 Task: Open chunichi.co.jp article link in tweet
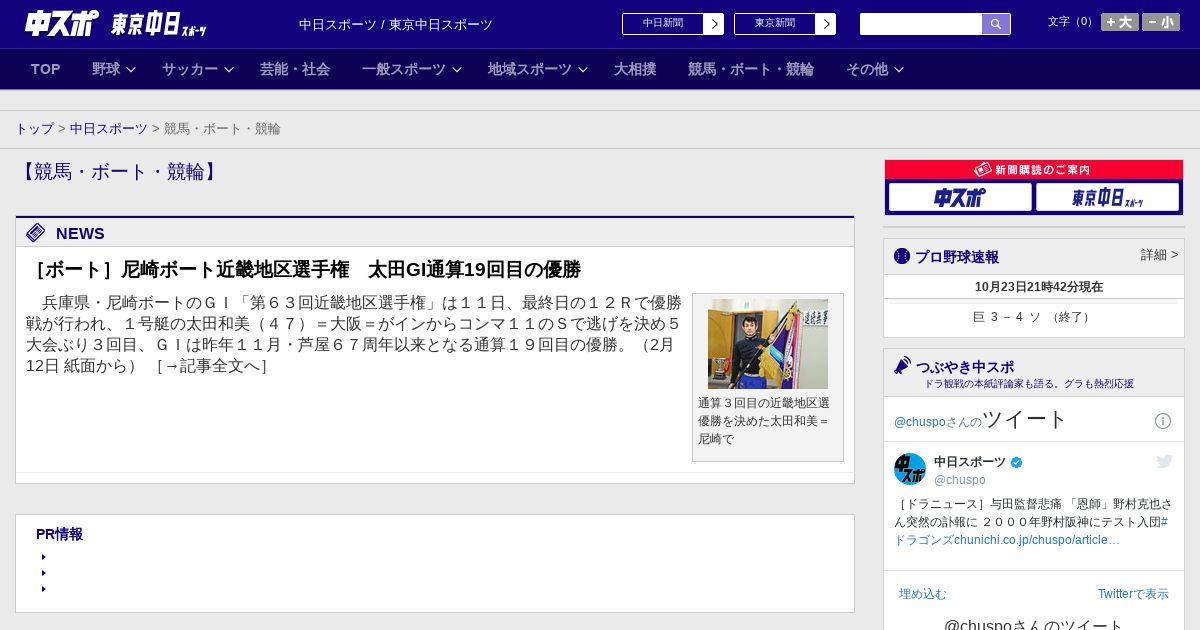pyautogui.click(x=1037, y=540)
